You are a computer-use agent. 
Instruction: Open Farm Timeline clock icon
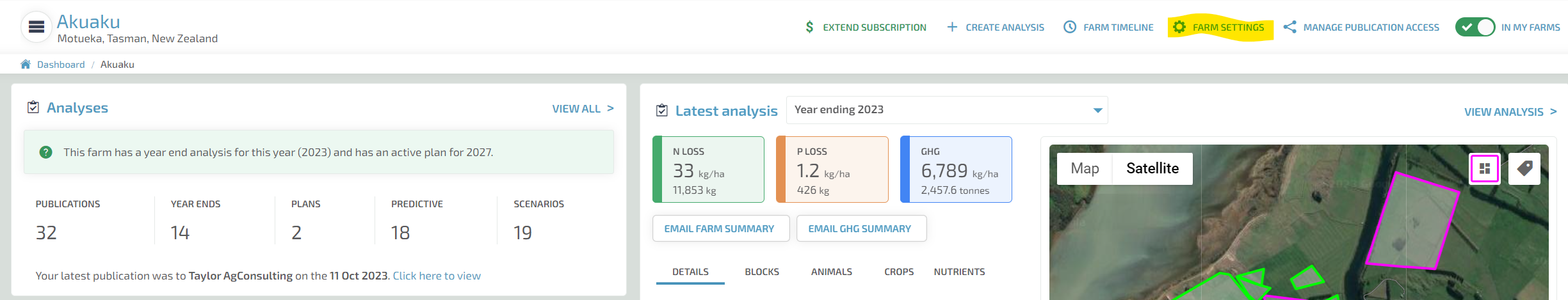pyautogui.click(x=1070, y=27)
